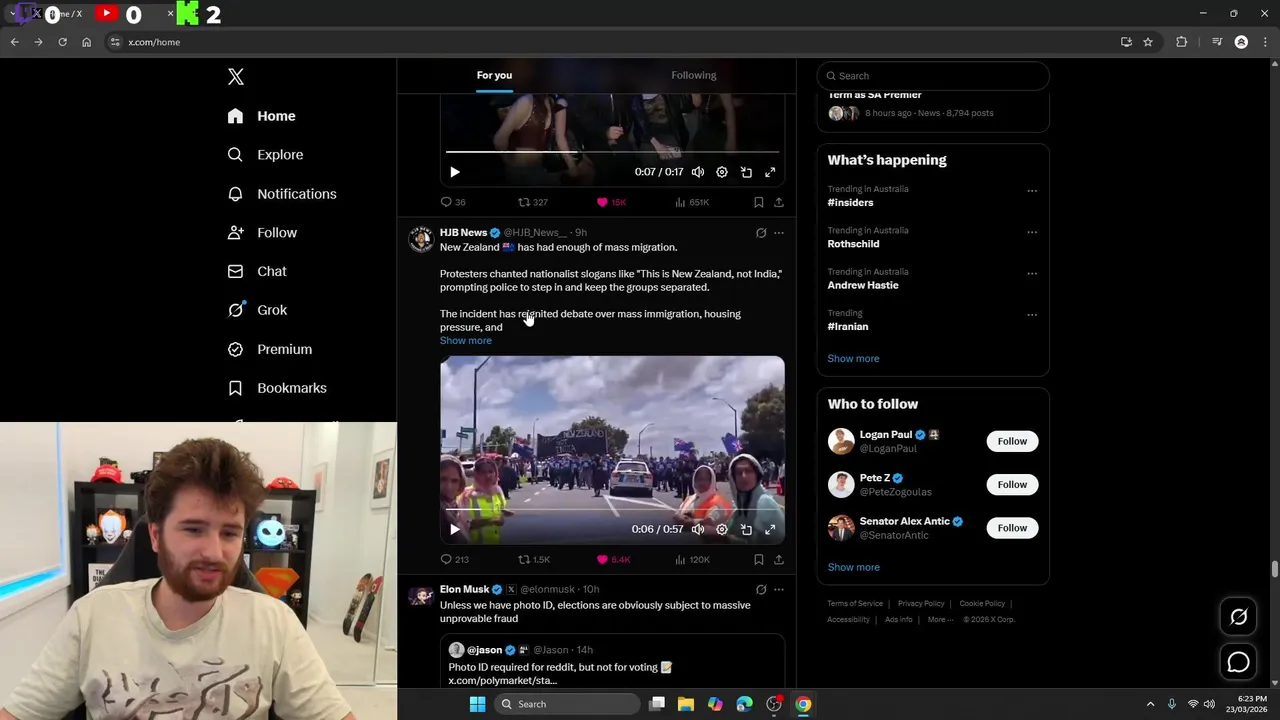Open more options for Rothschild trend
Screen dimensions: 1280x720
(x=1032, y=233)
